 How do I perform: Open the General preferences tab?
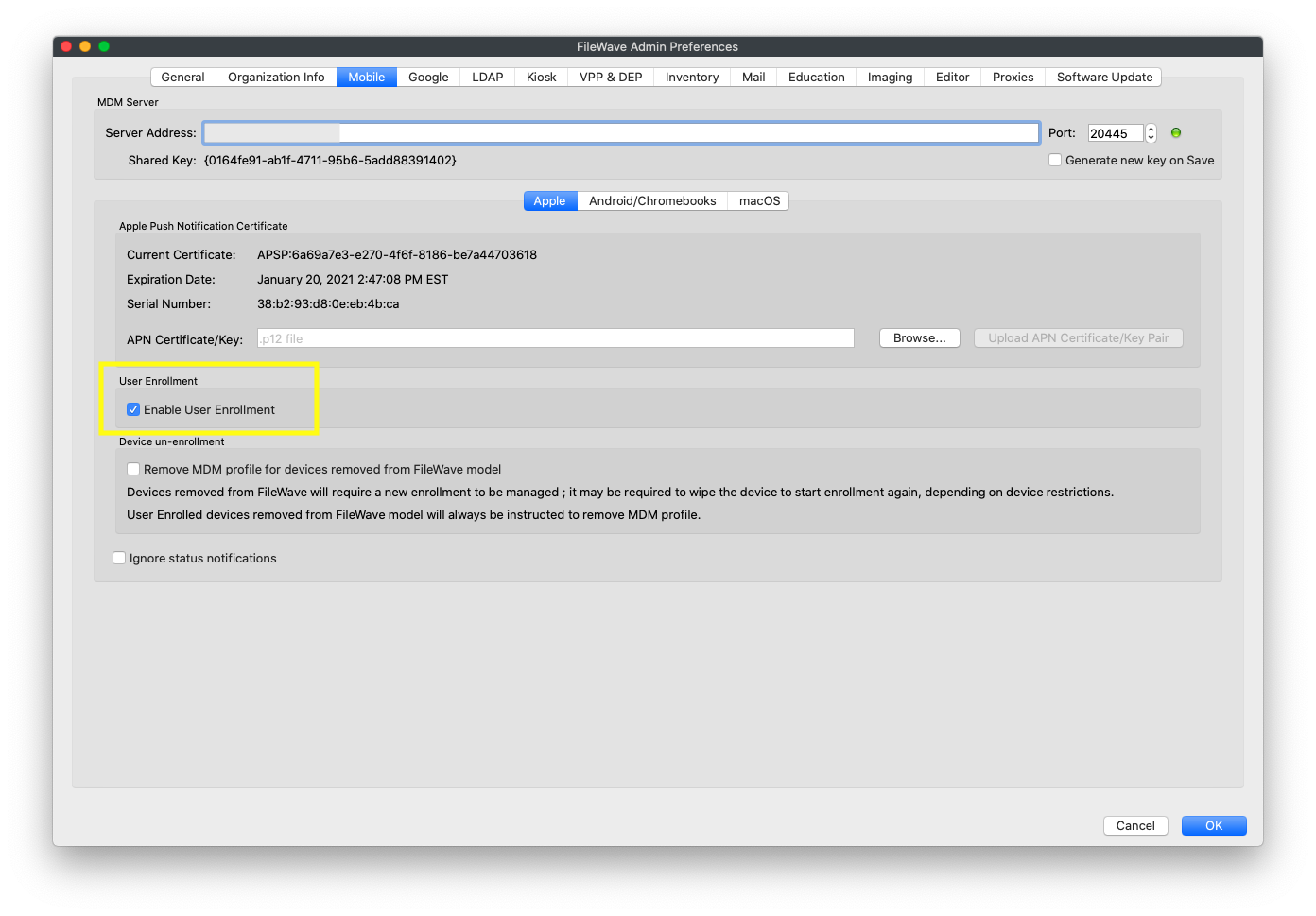[182, 78]
